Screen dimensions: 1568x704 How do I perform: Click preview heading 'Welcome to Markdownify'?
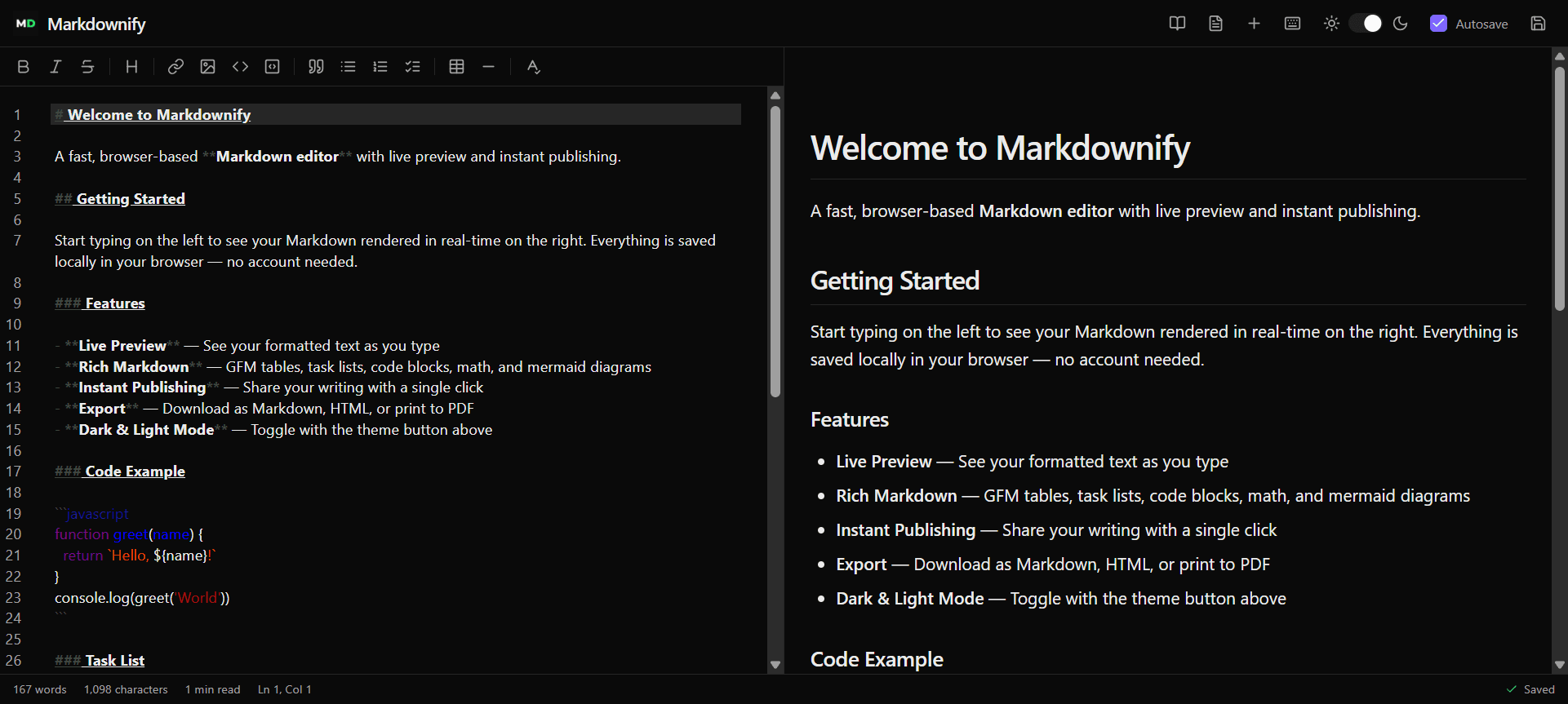pyautogui.click(x=1000, y=148)
